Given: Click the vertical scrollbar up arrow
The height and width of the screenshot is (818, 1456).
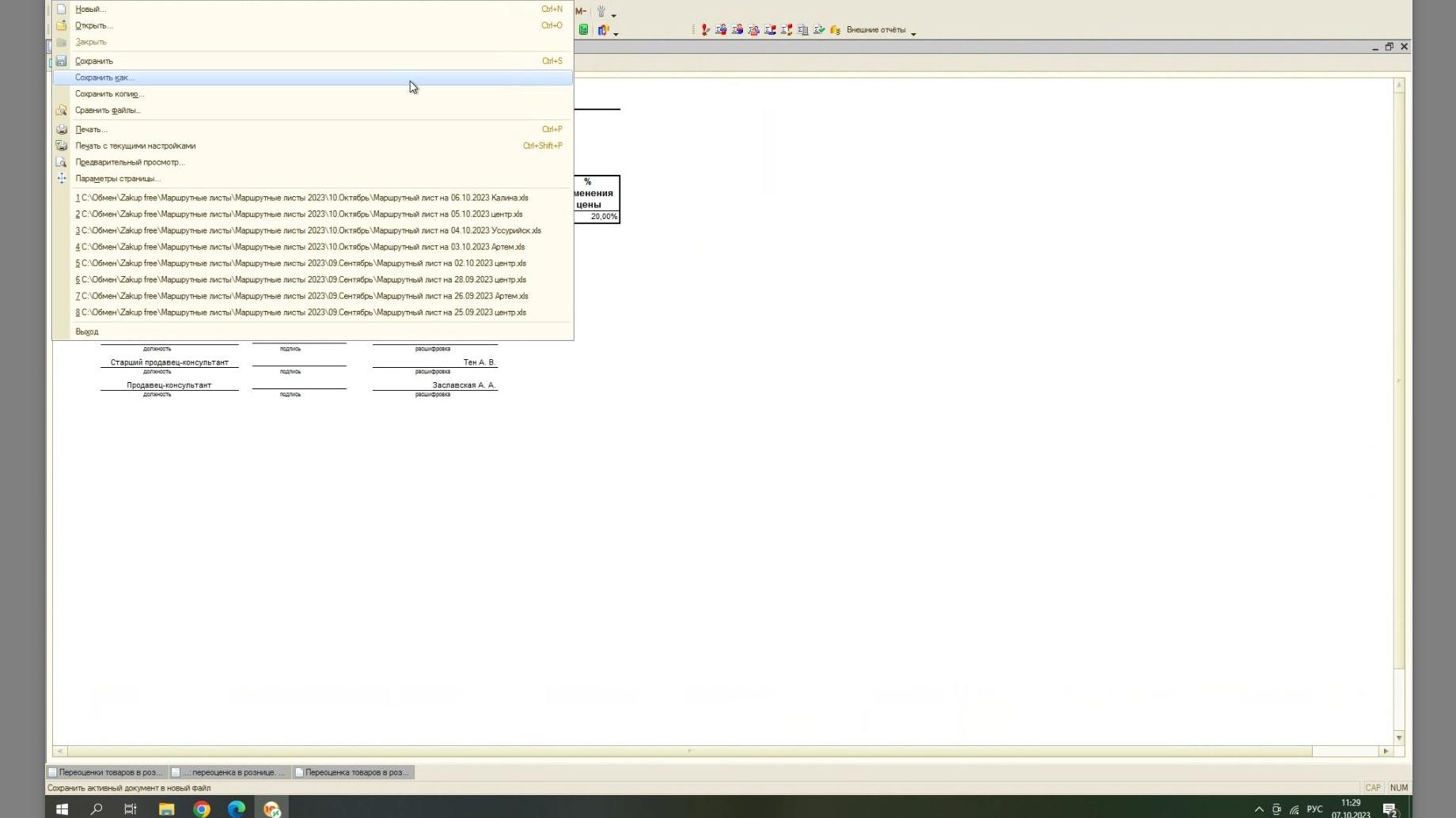Looking at the screenshot, I should coord(1399,85).
